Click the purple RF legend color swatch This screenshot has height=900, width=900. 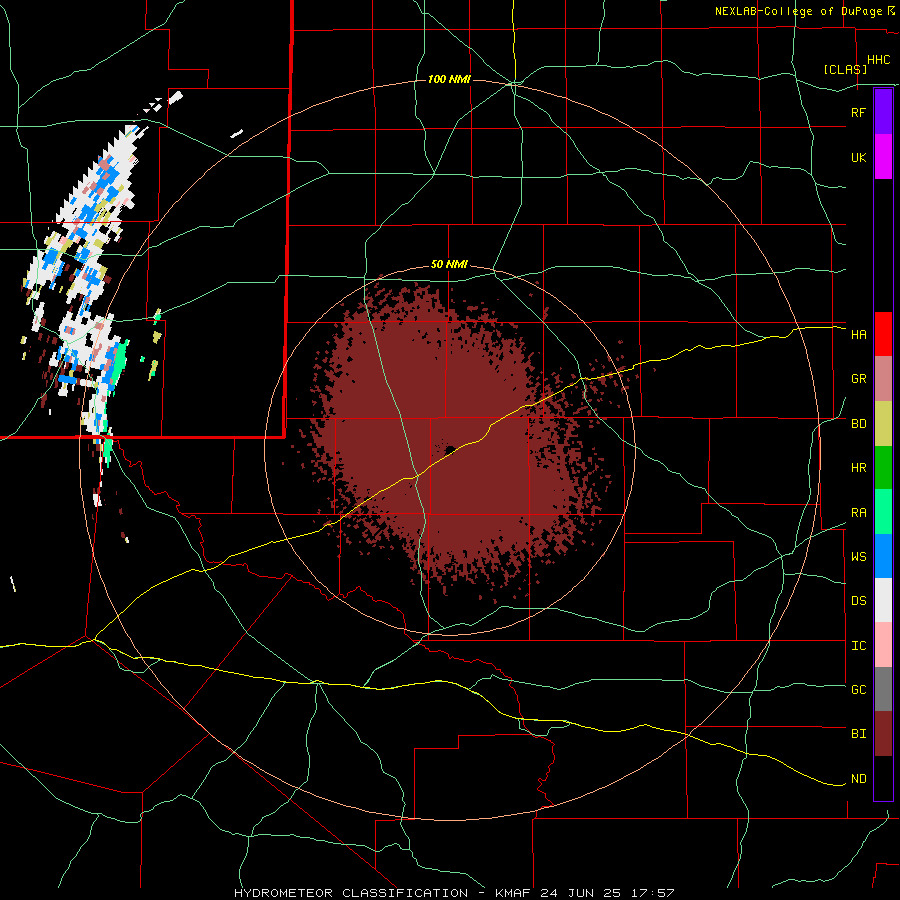[883, 111]
